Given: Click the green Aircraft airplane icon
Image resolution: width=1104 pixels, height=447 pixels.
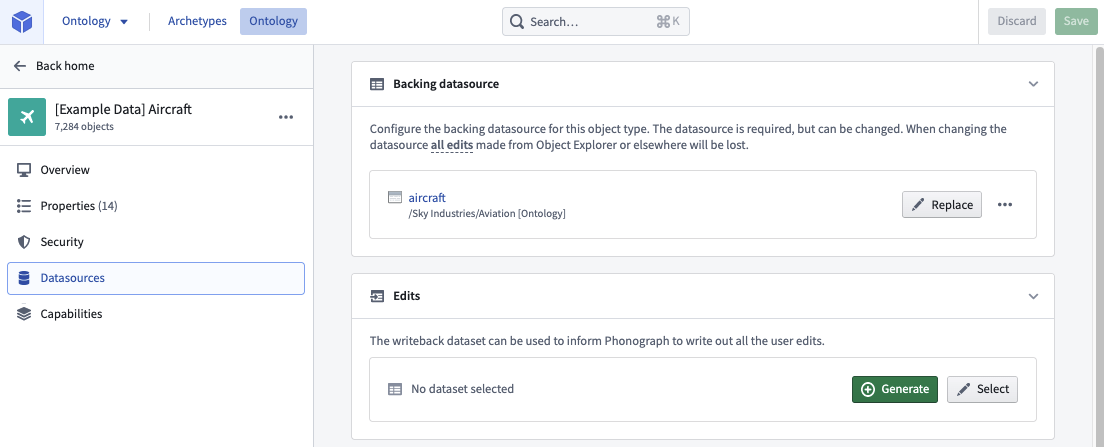Looking at the screenshot, I should [x=27, y=117].
